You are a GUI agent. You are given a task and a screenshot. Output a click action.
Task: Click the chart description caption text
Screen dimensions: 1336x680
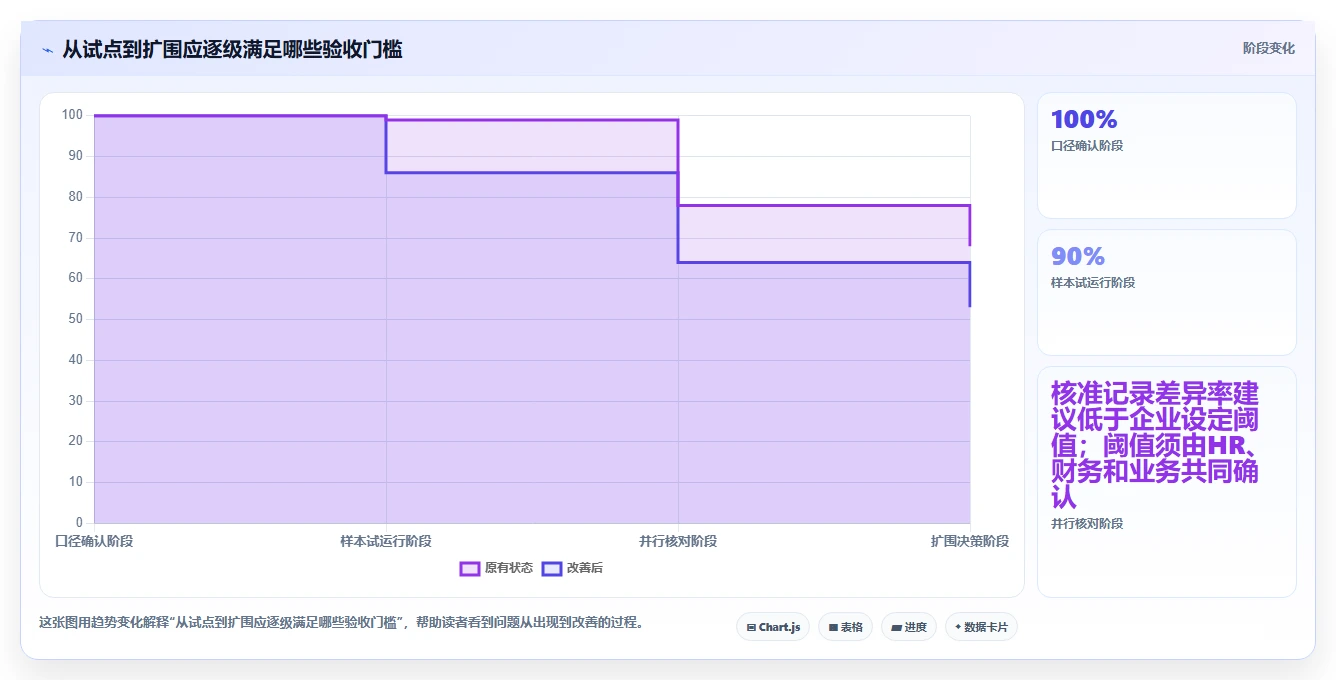341,622
